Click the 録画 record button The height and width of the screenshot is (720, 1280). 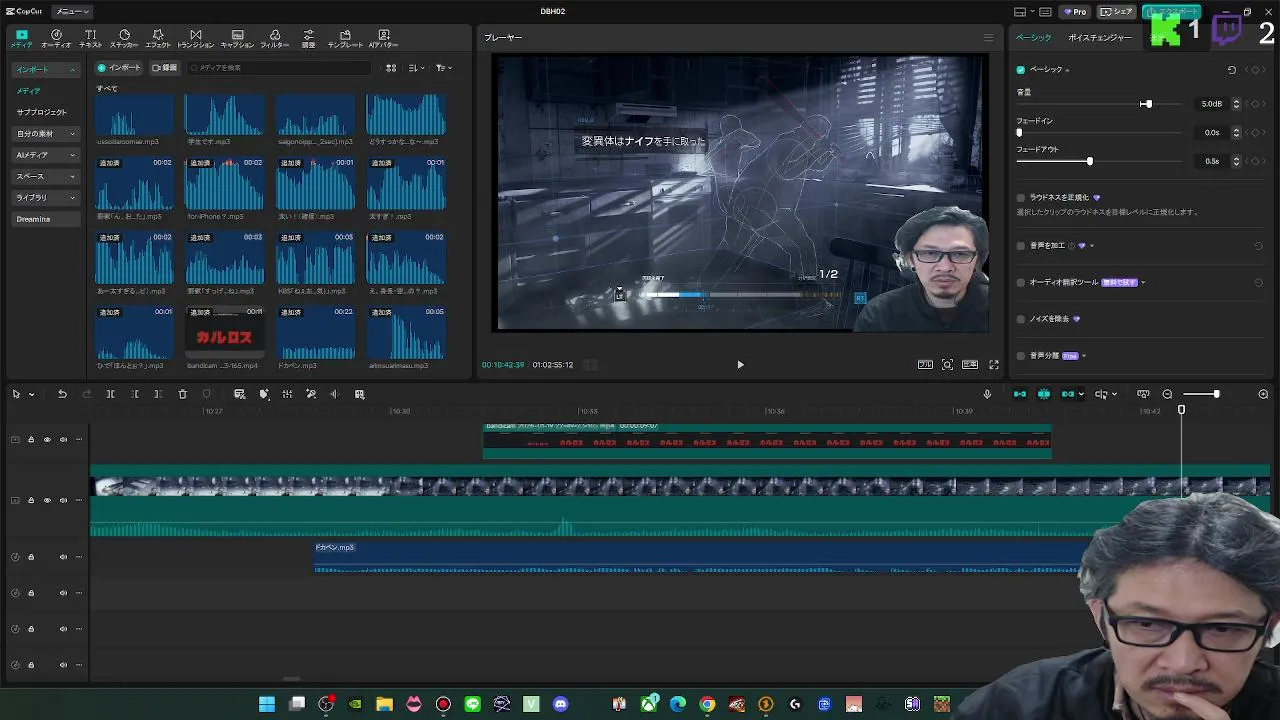(x=165, y=68)
